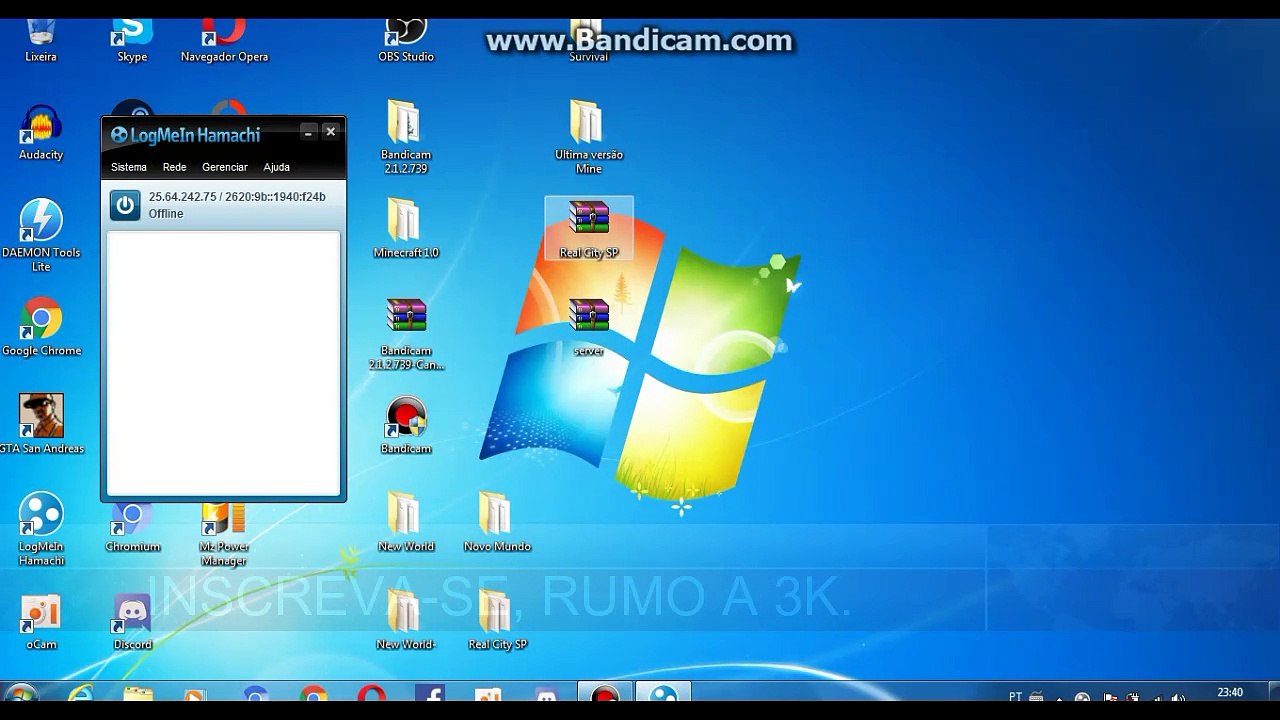This screenshot has height=720, width=1280.
Task: Open the Ajuda menu in Hamachi
Action: (x=277, y=167)
